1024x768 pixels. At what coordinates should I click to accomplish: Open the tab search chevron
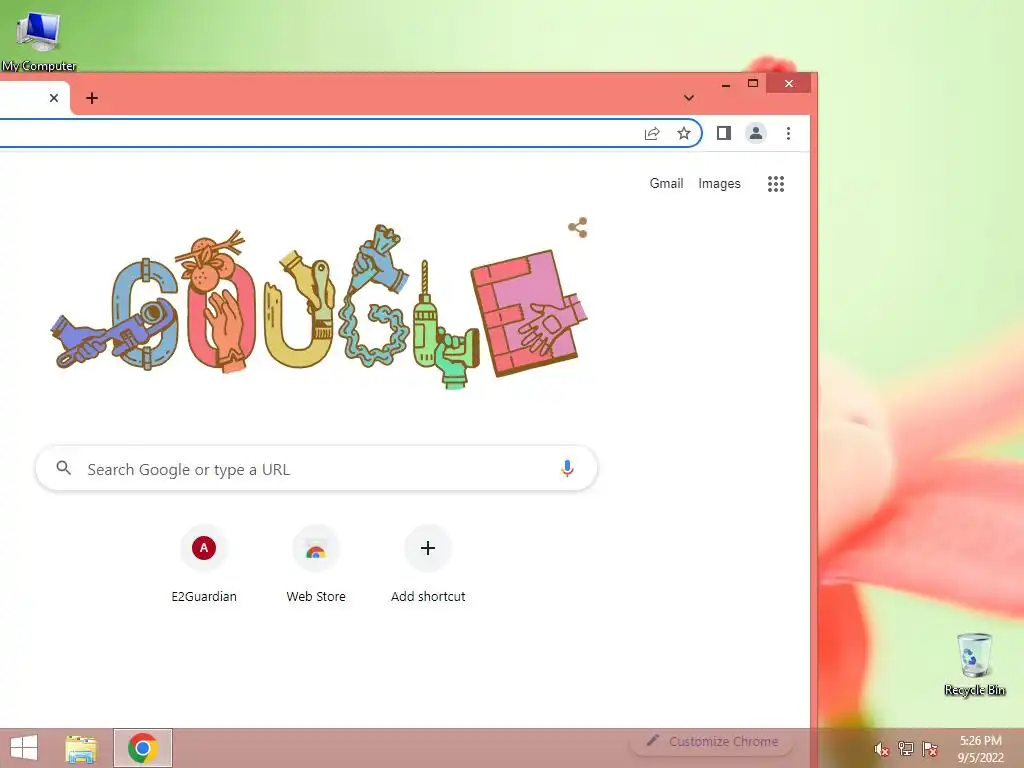click(x=688, y=98)
